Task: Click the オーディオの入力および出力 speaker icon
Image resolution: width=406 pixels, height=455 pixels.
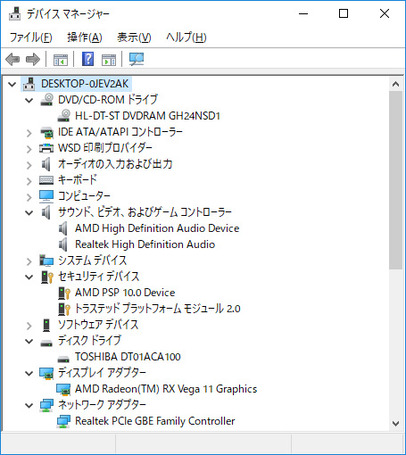Action: 46,164
